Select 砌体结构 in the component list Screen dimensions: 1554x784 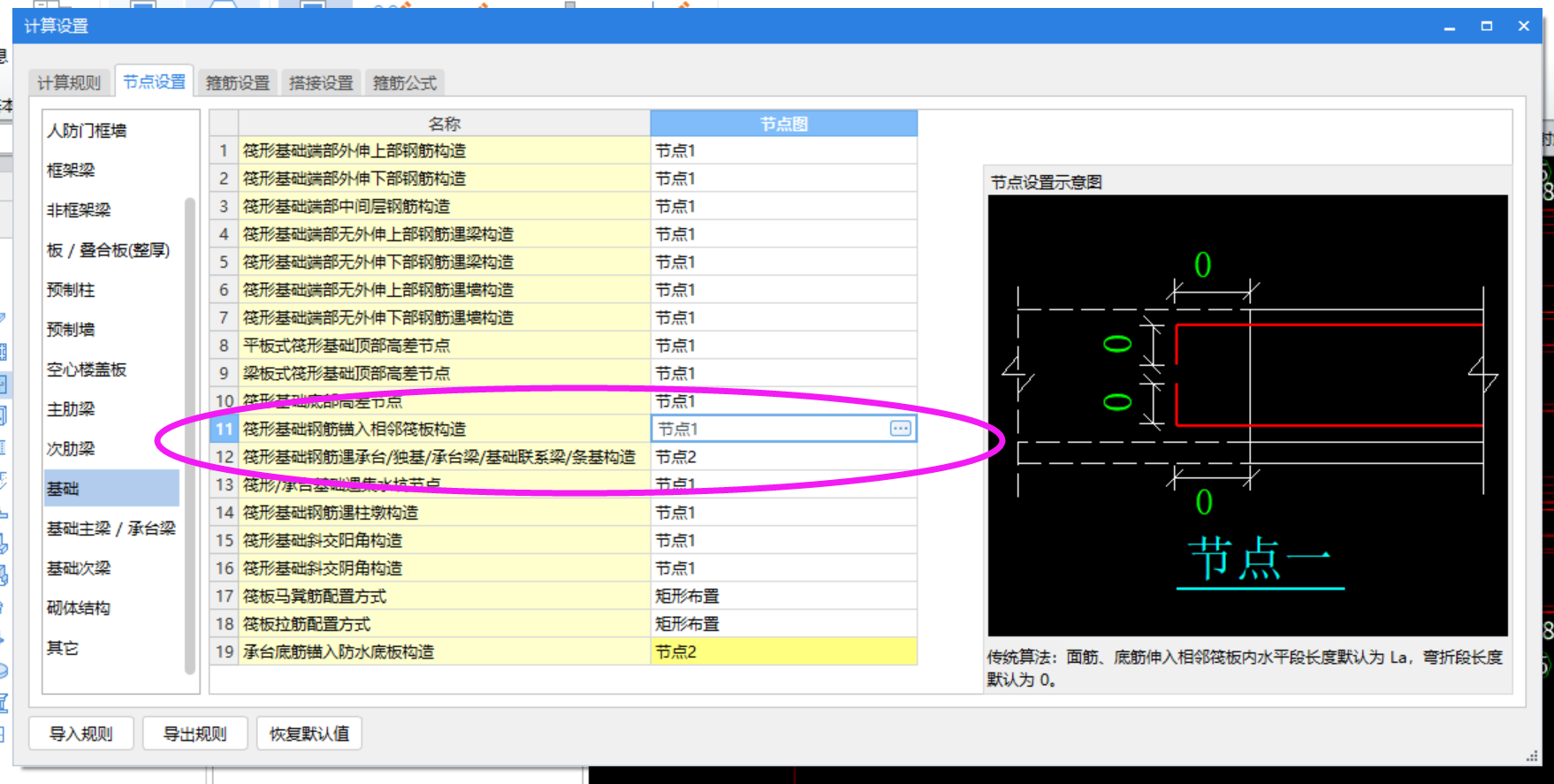(x=79, y=608)
